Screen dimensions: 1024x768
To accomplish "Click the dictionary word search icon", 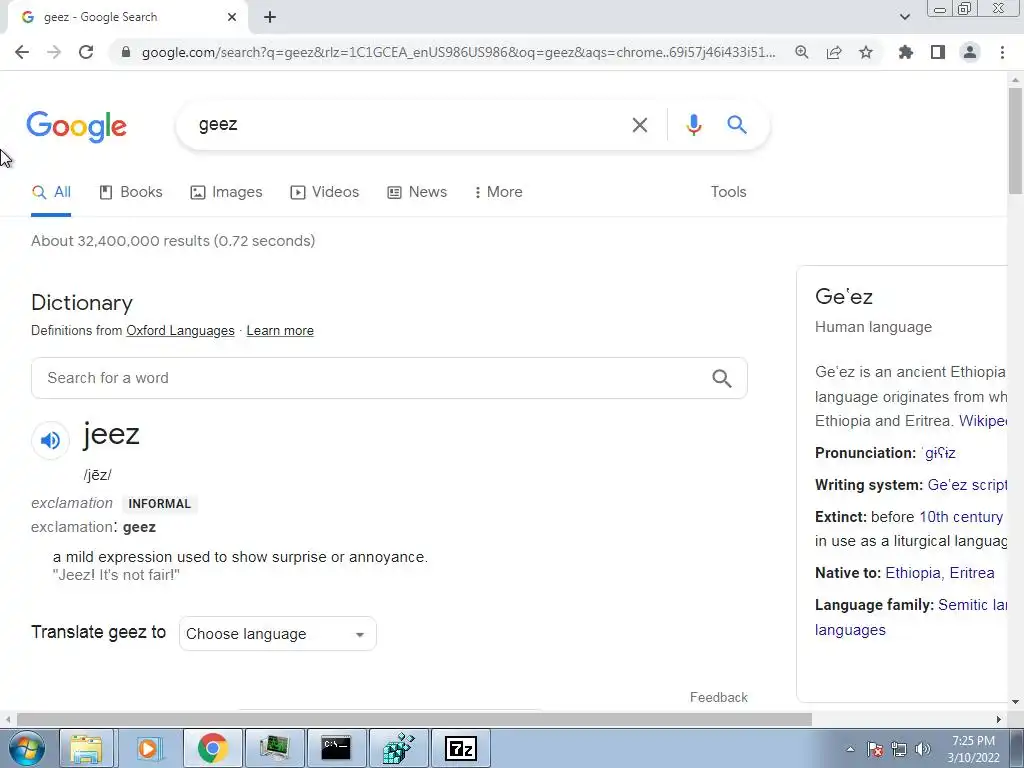I will pyautogui.click(x=722, y=378).
